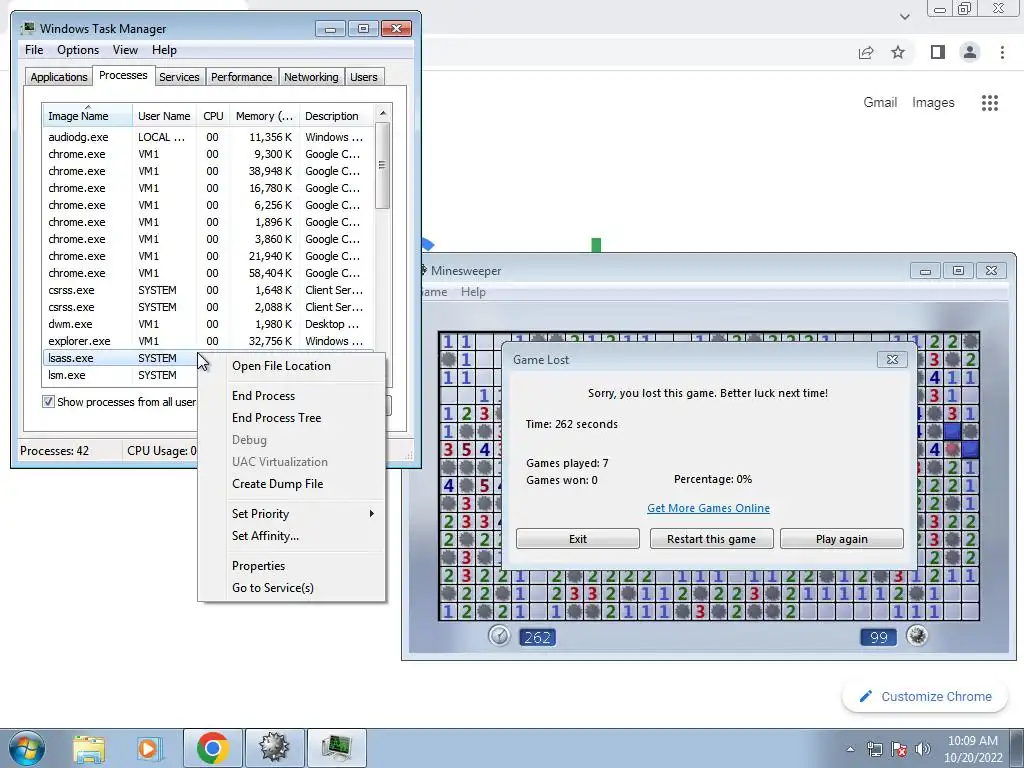The width and height of the screenshot is (1024, 768).
Task: Bookmark this page with the star icon
Action: [898, 52]
